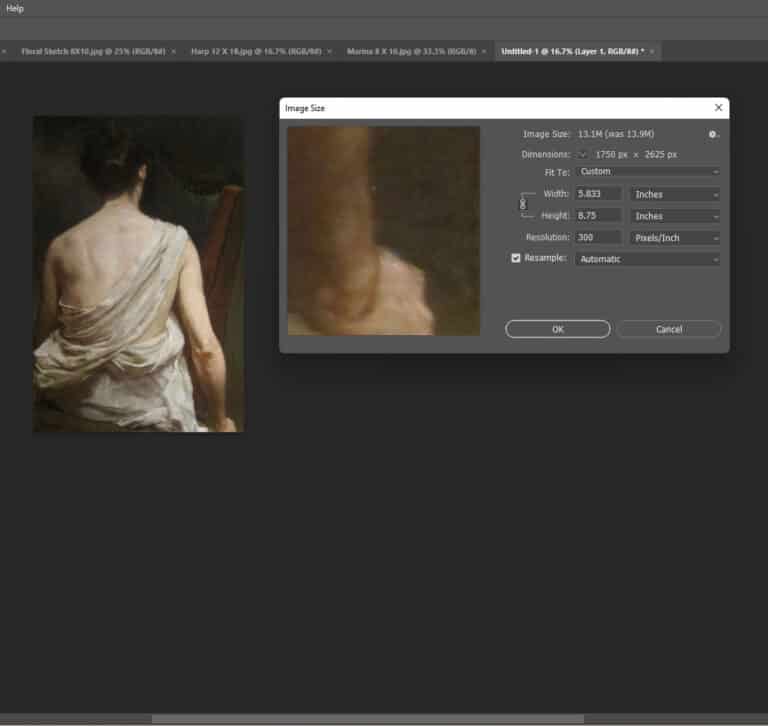Toggle the constrain proportions chain link icon
This screenshot has height=726, width=768.
click(523, 204)
